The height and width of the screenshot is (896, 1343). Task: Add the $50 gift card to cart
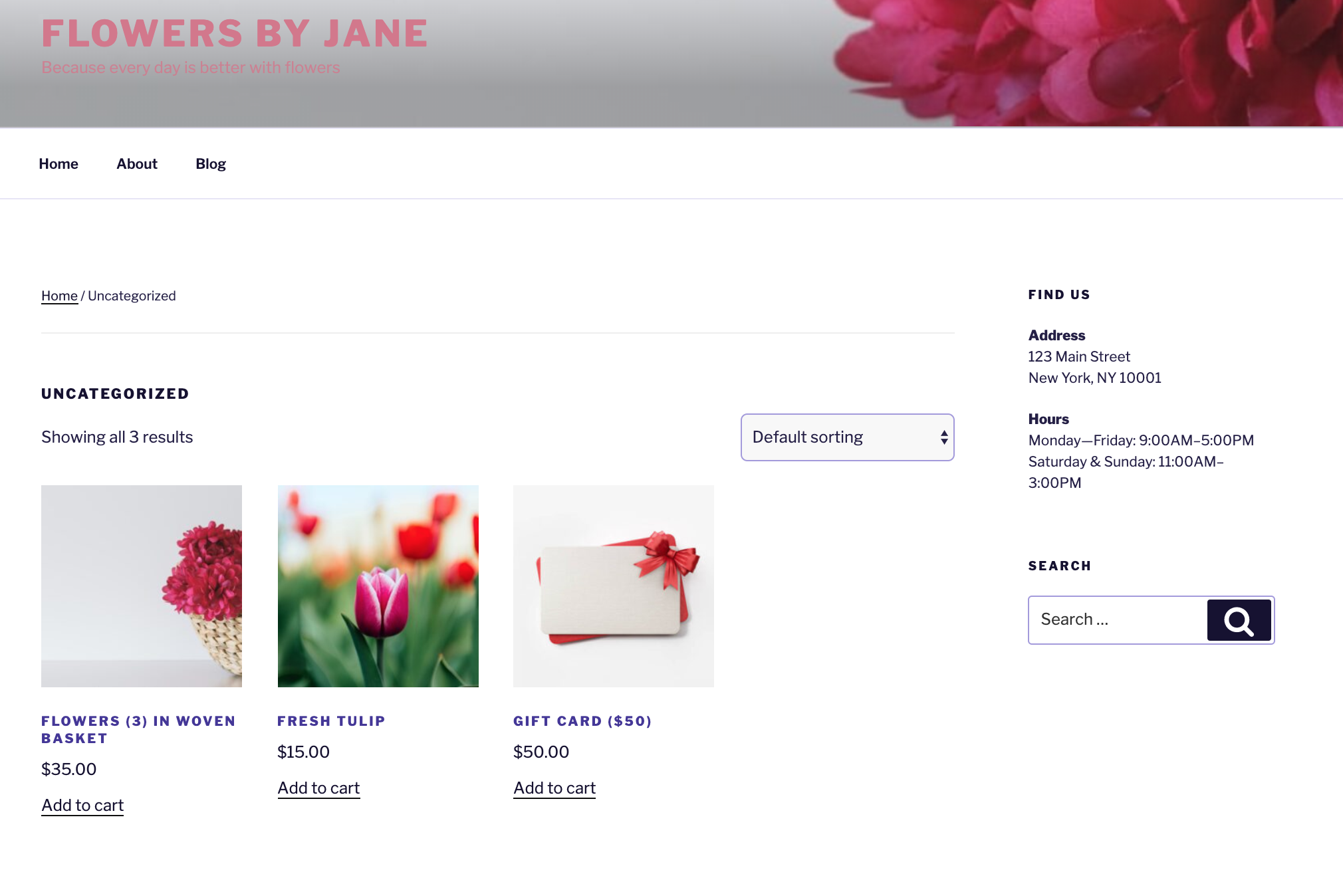(x=554, y=788)
